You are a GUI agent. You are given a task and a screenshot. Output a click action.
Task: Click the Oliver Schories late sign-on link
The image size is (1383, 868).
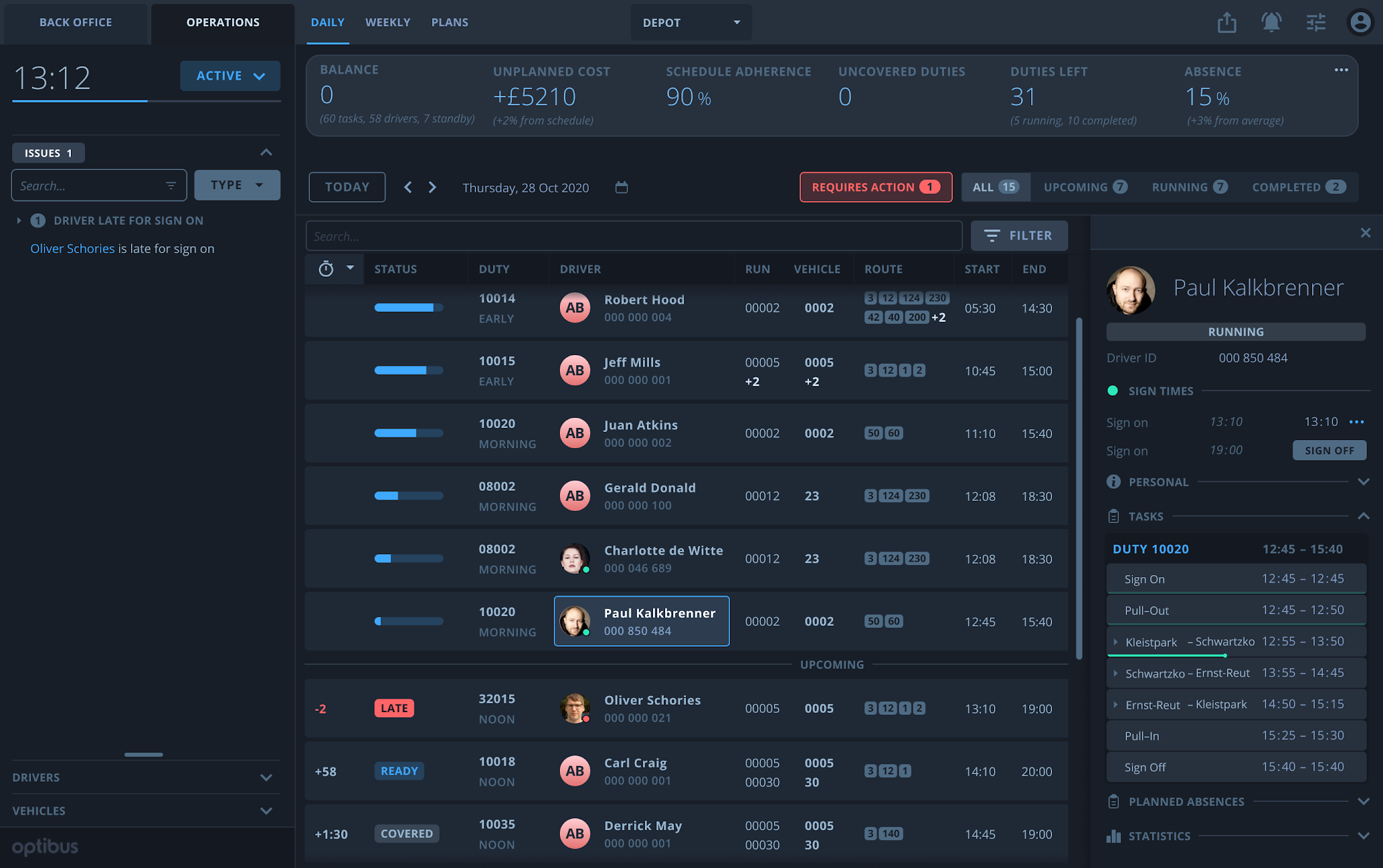(x=72, y=248)
